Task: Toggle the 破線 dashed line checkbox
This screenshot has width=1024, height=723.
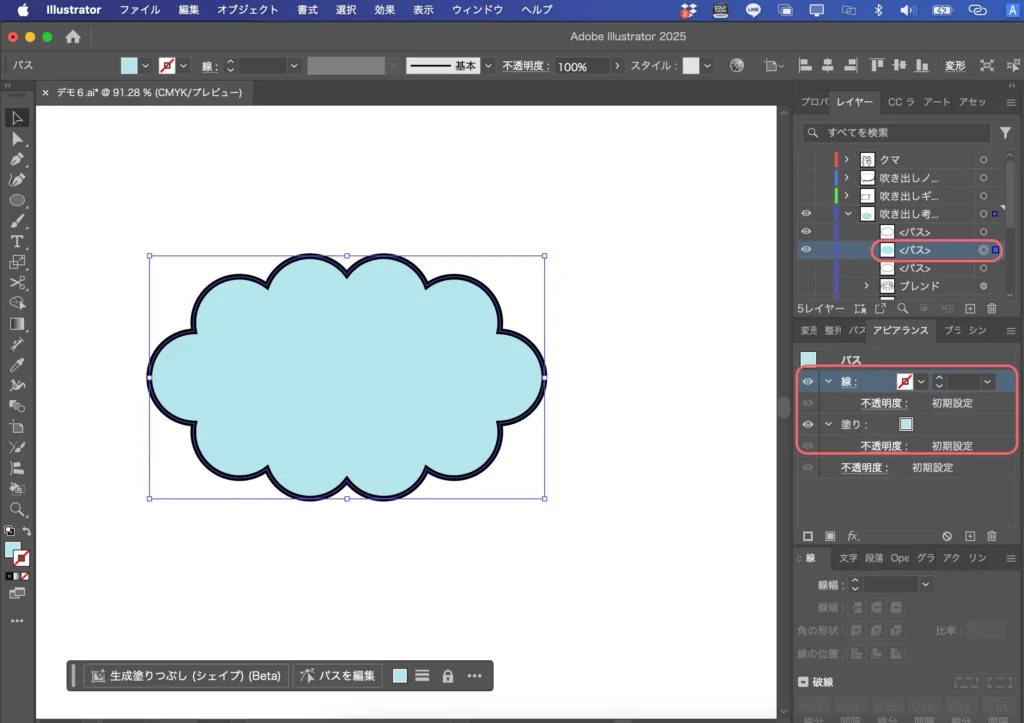Action: point(804,682)
